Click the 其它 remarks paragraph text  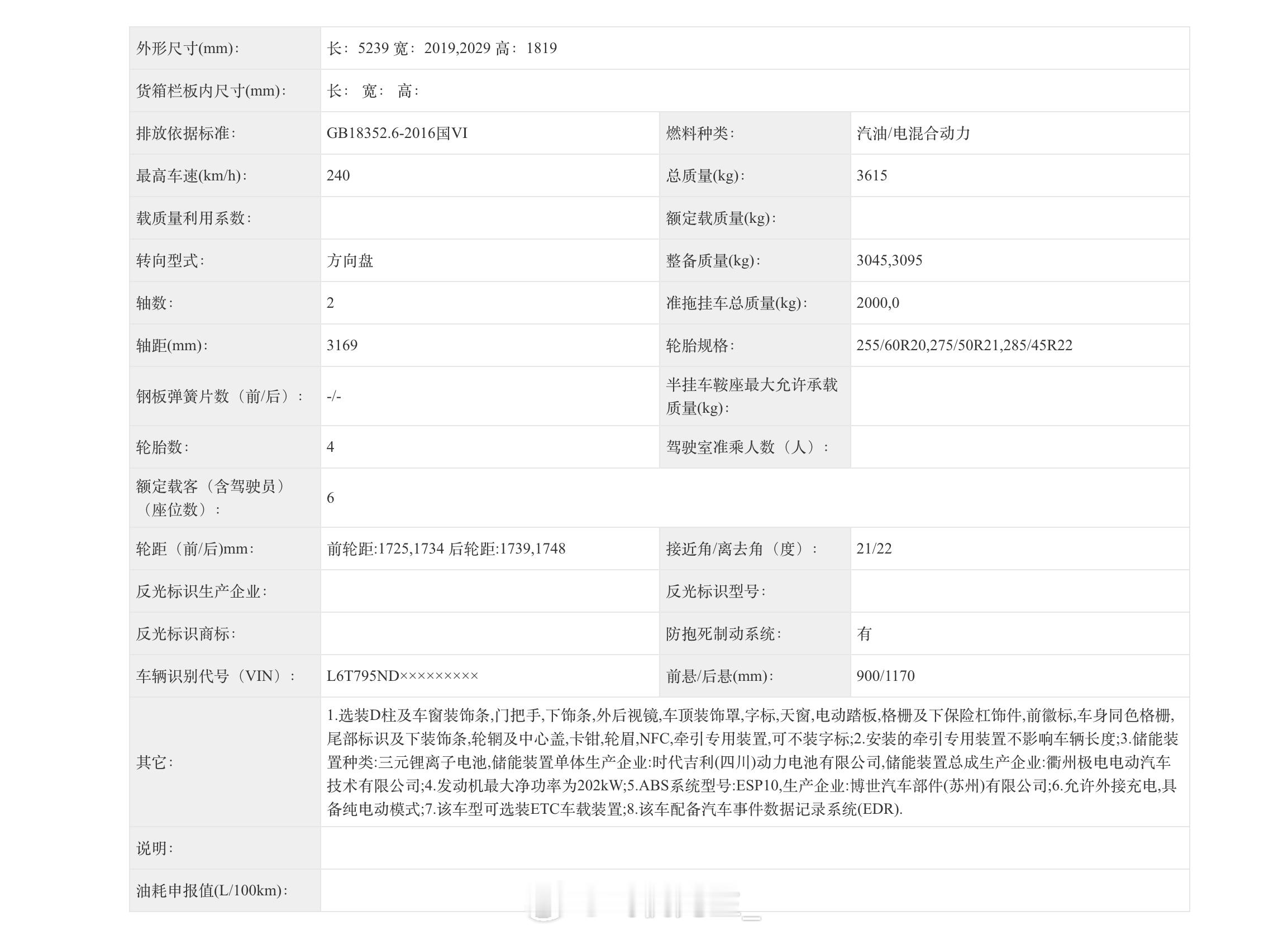(752, 762)
